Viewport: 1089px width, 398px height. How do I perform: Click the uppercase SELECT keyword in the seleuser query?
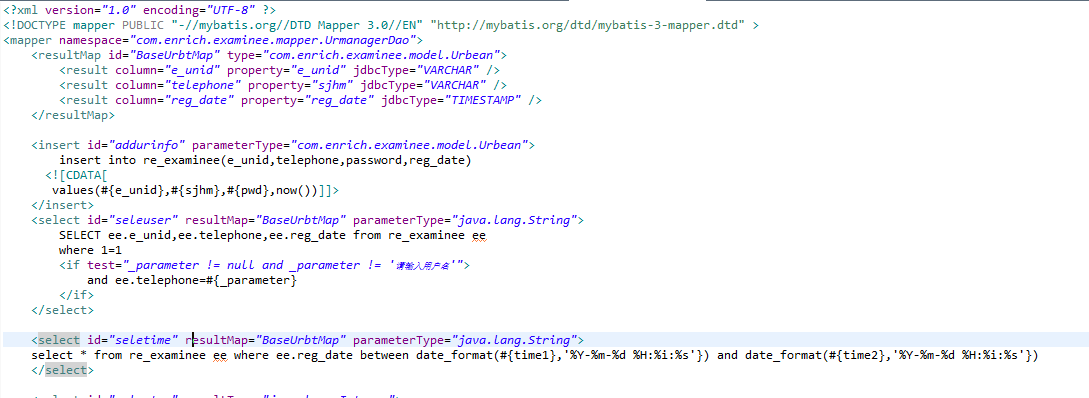click(x=80, y=235)
